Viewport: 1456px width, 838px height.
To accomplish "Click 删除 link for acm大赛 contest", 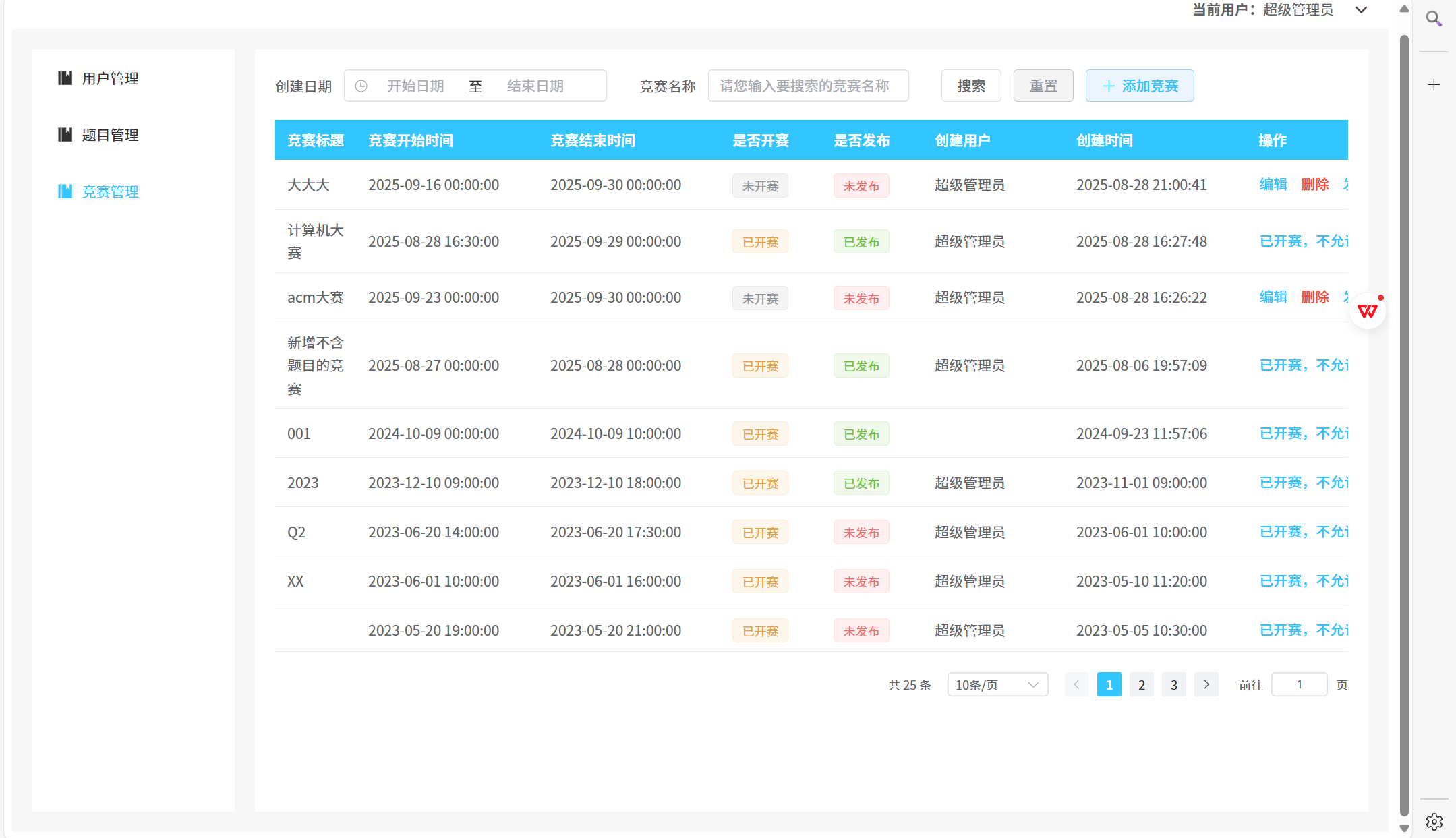I will (1314, 297).
